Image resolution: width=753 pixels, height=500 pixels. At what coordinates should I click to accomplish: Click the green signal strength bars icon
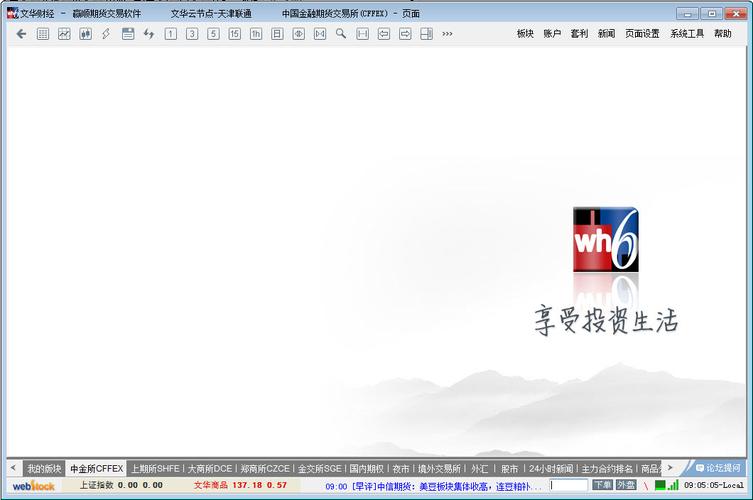[x=673, y=485]
